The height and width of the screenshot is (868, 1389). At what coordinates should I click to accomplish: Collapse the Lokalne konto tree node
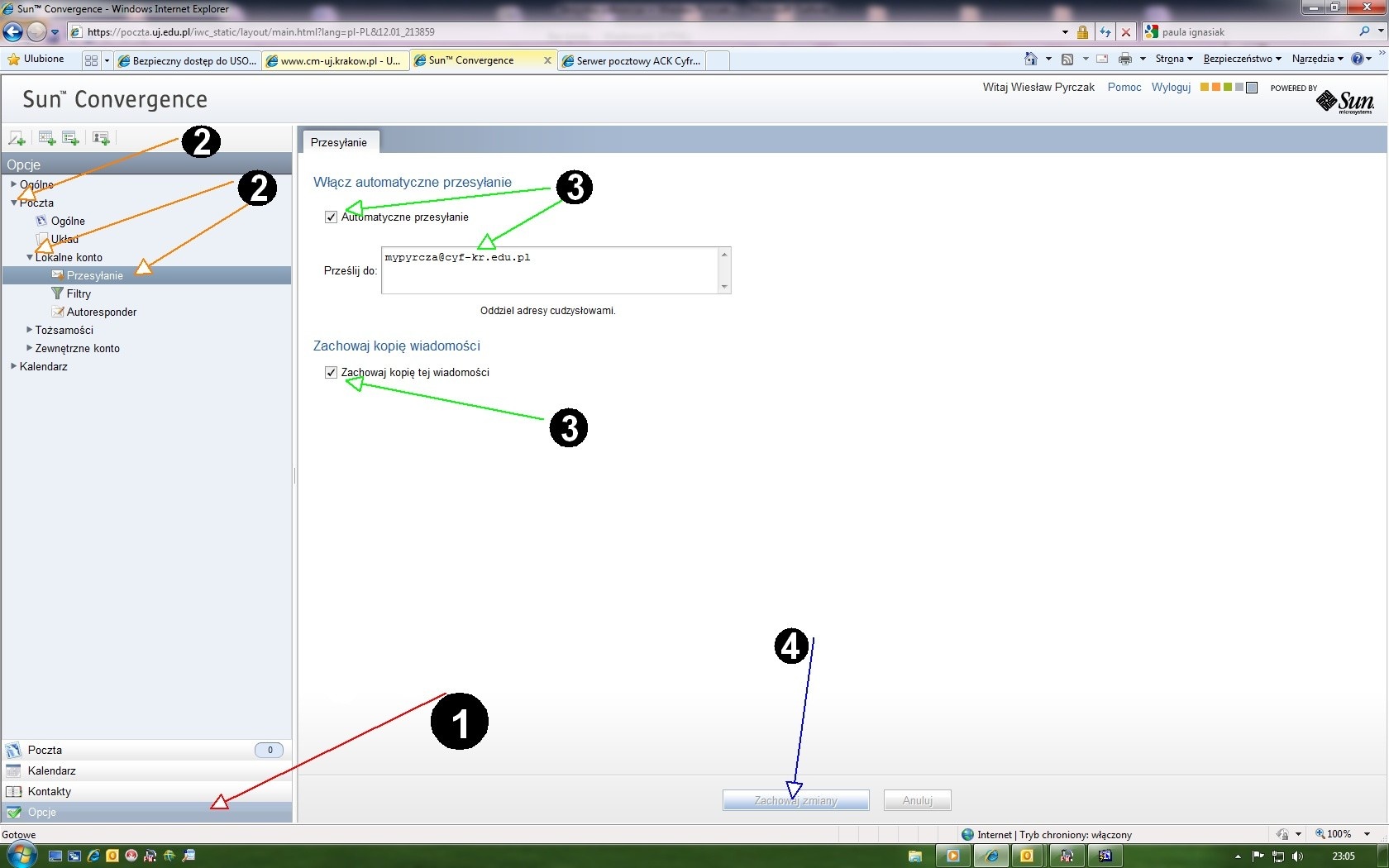click(30, 257)
